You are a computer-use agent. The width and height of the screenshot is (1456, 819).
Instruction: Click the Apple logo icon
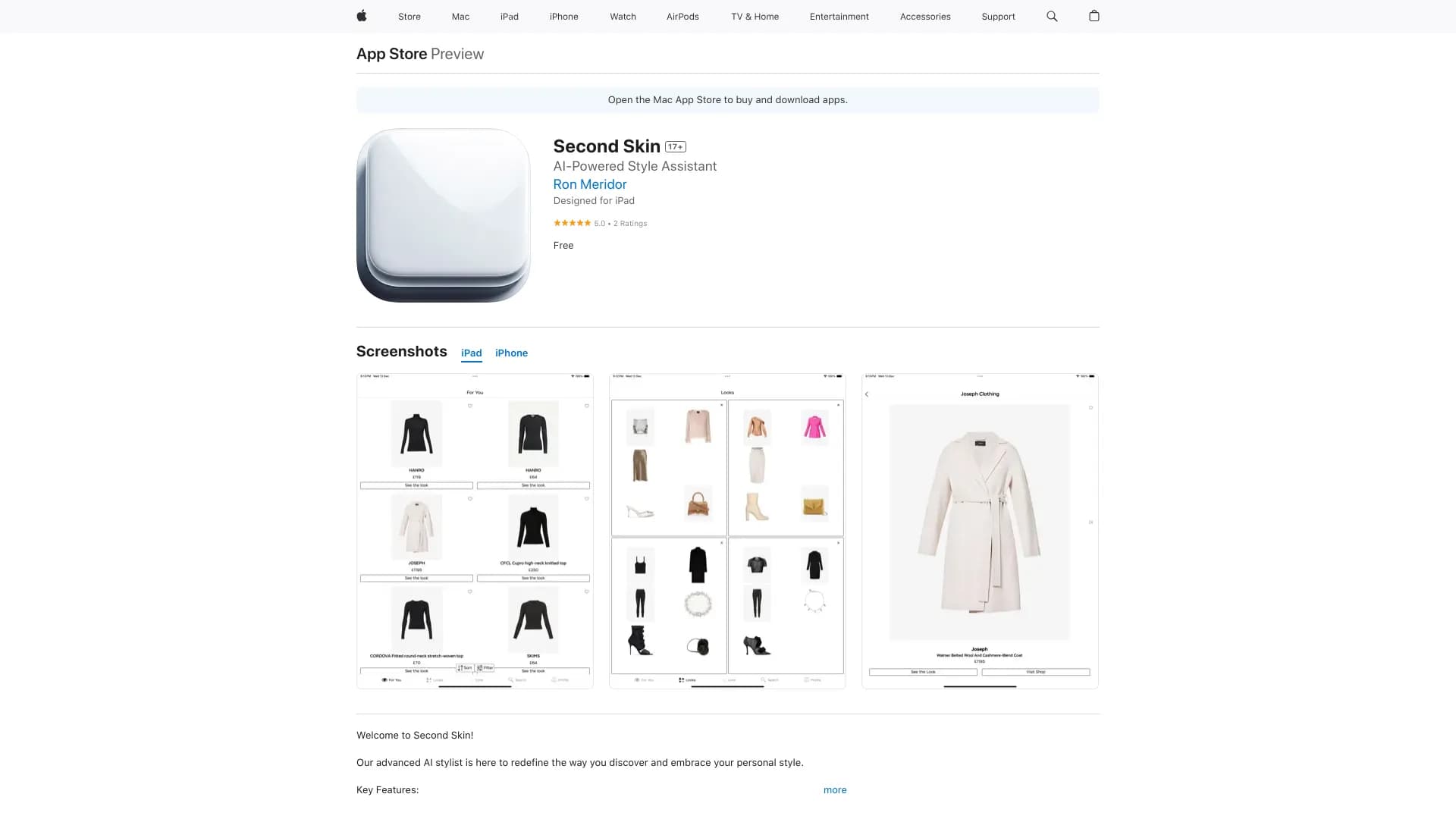click(x=362, y=16)
